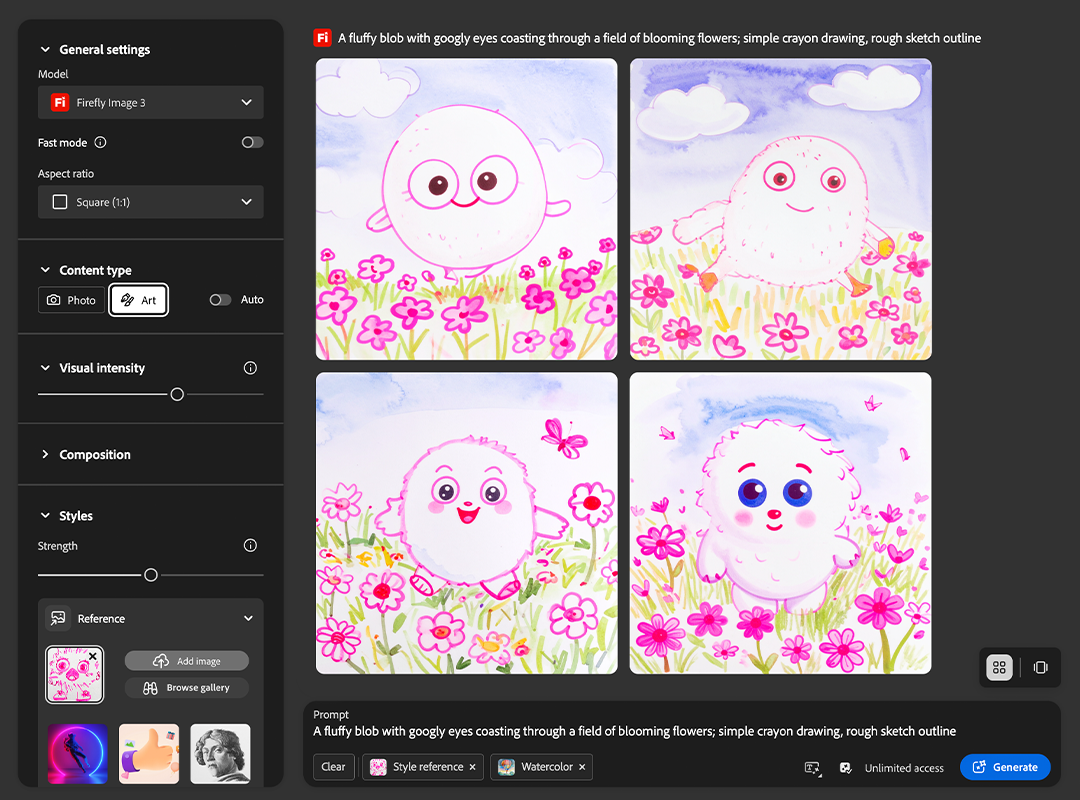1080x800 pixels.
Task: Select the neon circle style thumbnail
Action: click(x=78, y=754)
